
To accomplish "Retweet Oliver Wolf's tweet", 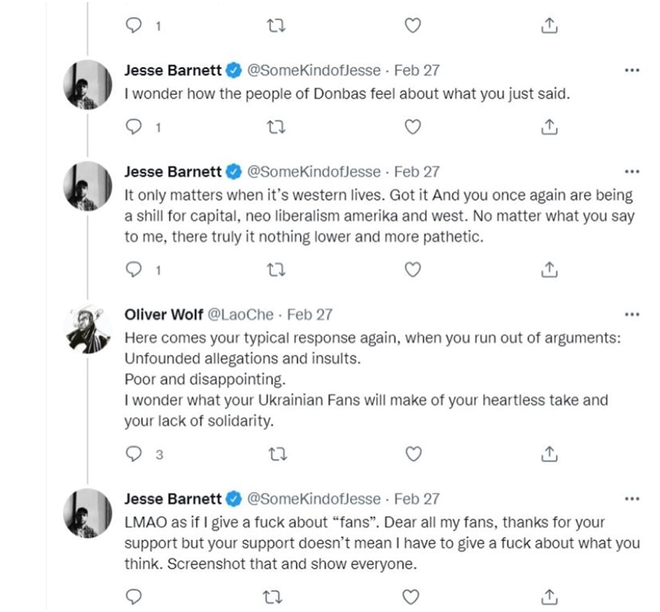I will click(x=275, y=454).
